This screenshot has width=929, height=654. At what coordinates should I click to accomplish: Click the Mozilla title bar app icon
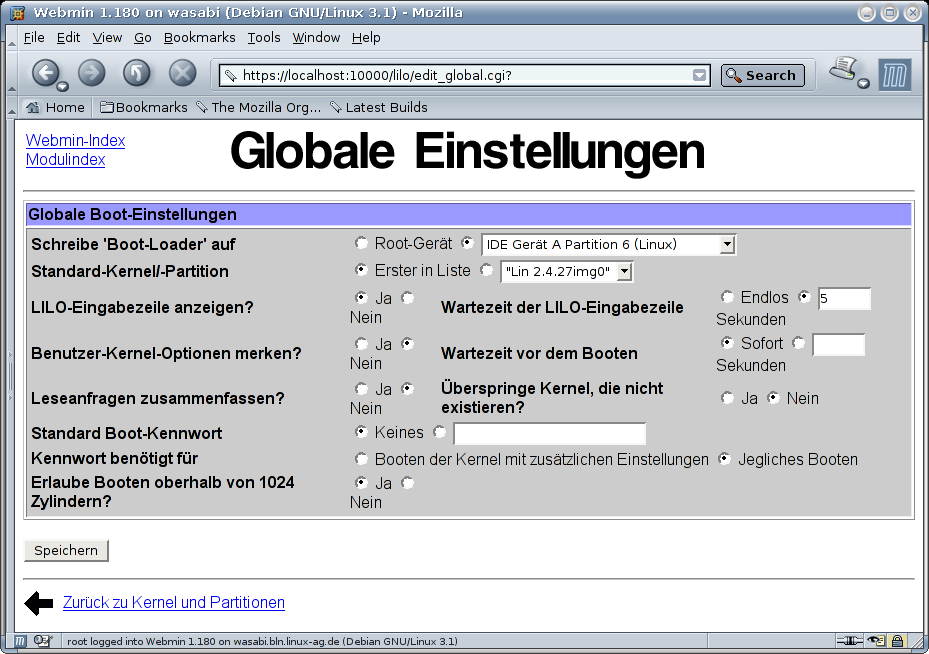pos(18,12)
